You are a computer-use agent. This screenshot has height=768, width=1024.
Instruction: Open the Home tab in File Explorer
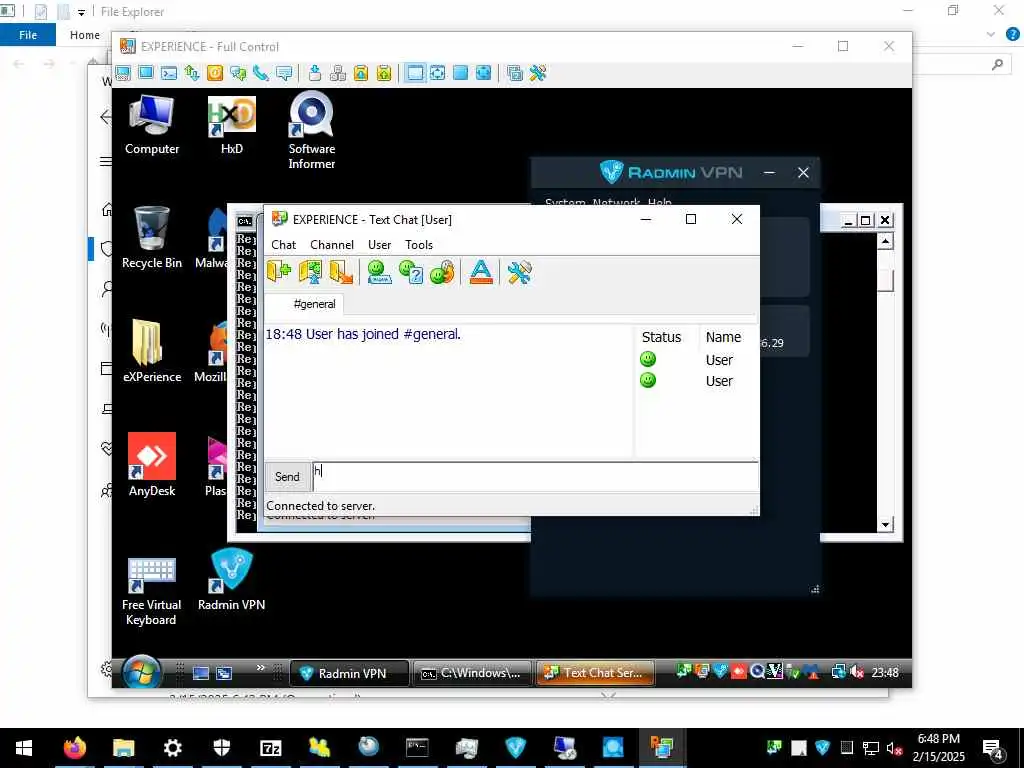85,35
